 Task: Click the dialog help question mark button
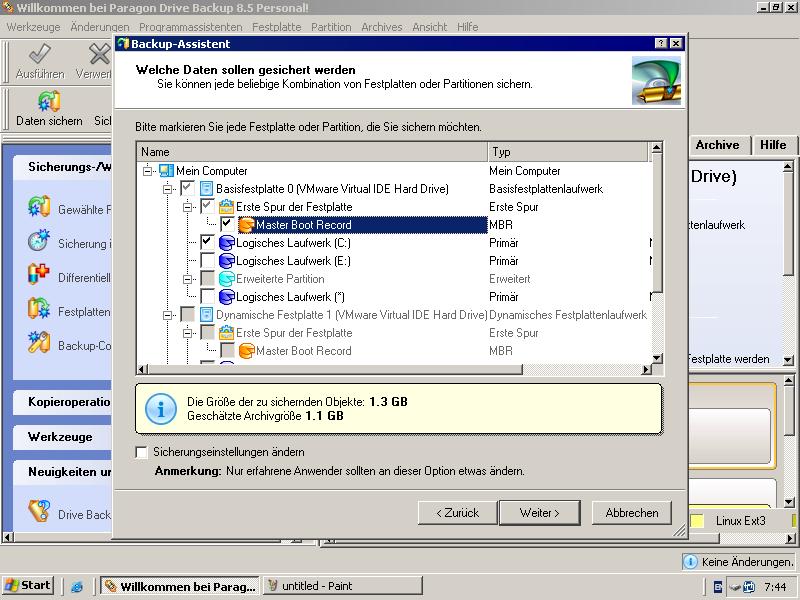click(x=661, y=43)
